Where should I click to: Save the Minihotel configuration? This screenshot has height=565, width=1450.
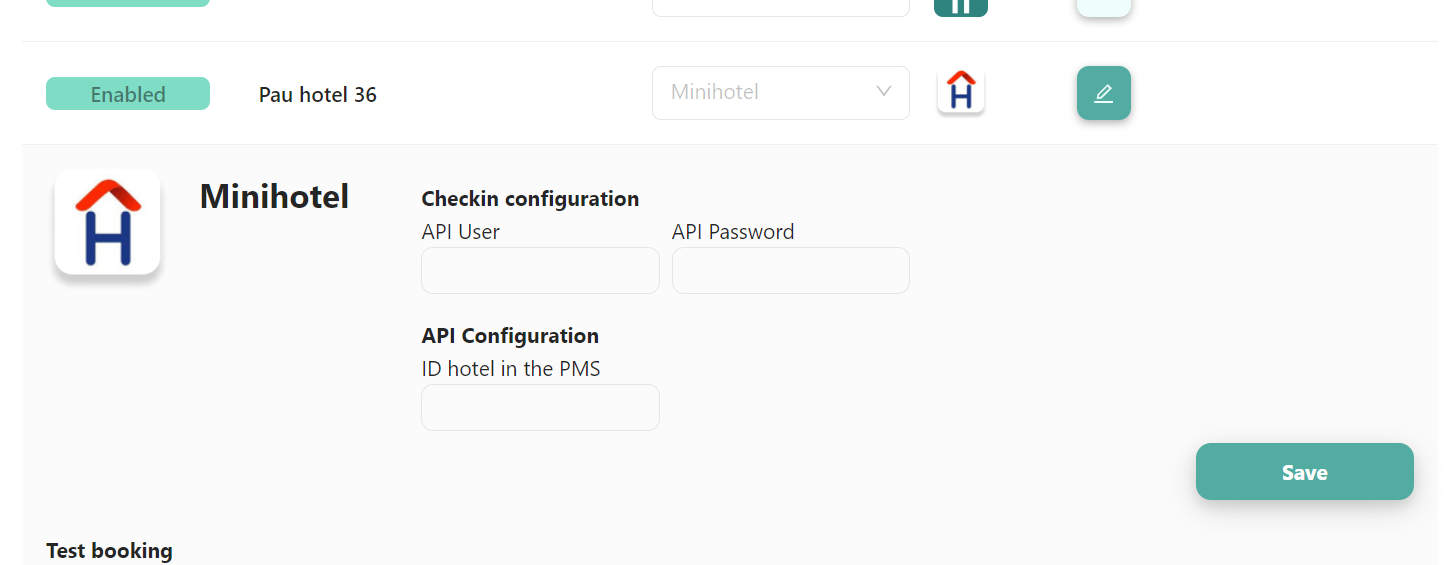click(1305, 472)
